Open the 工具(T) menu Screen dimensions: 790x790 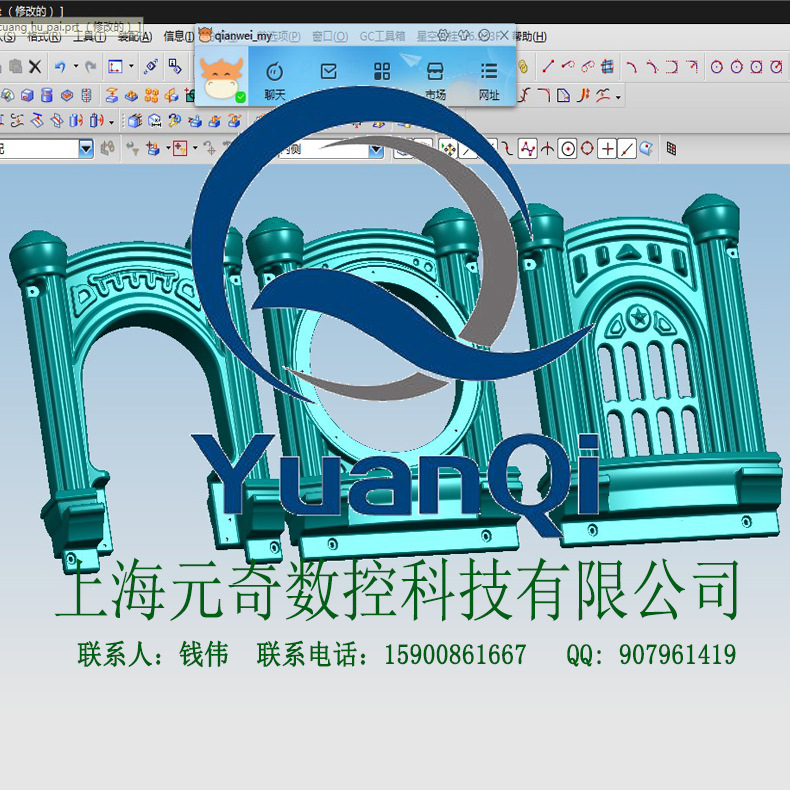point(90,37)
